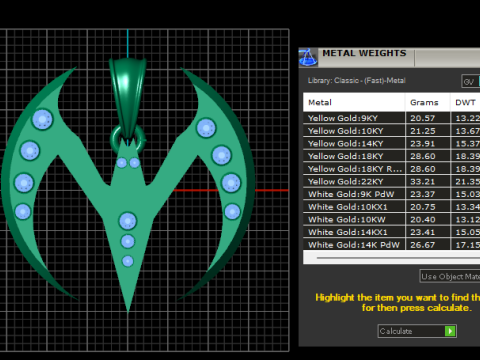Click the 26.67 grams value
This screenshot has height=360, width=480.
(x=423, y=245)
